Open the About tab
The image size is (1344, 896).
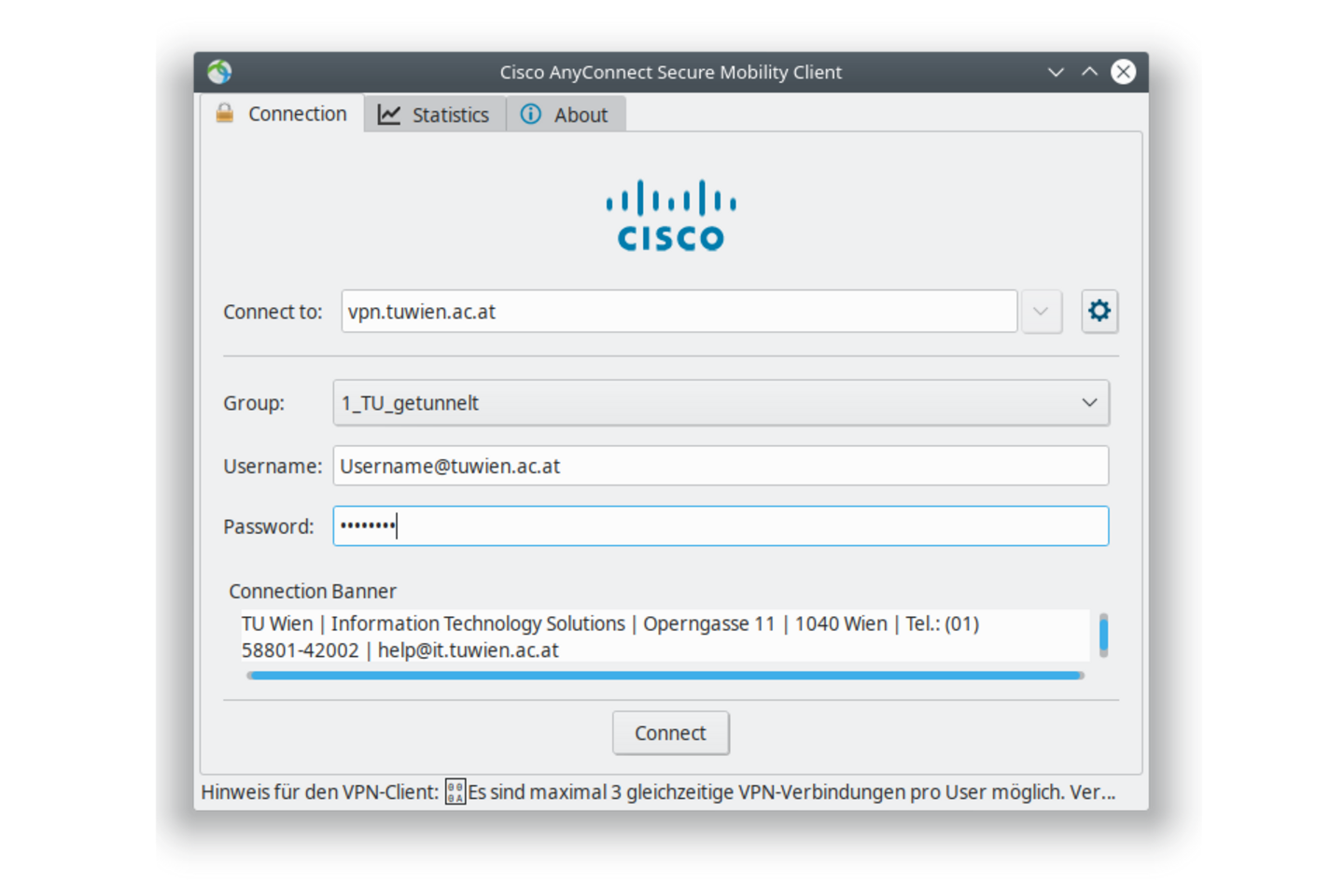(566, 114)
